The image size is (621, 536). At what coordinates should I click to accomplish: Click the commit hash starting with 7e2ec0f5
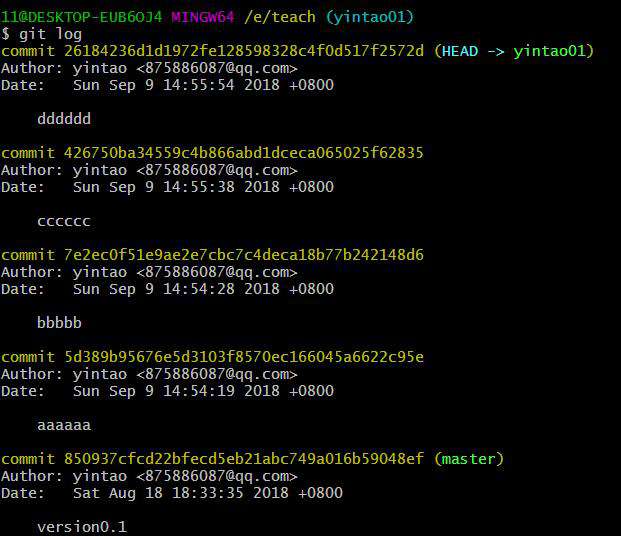tap(244, 255)
